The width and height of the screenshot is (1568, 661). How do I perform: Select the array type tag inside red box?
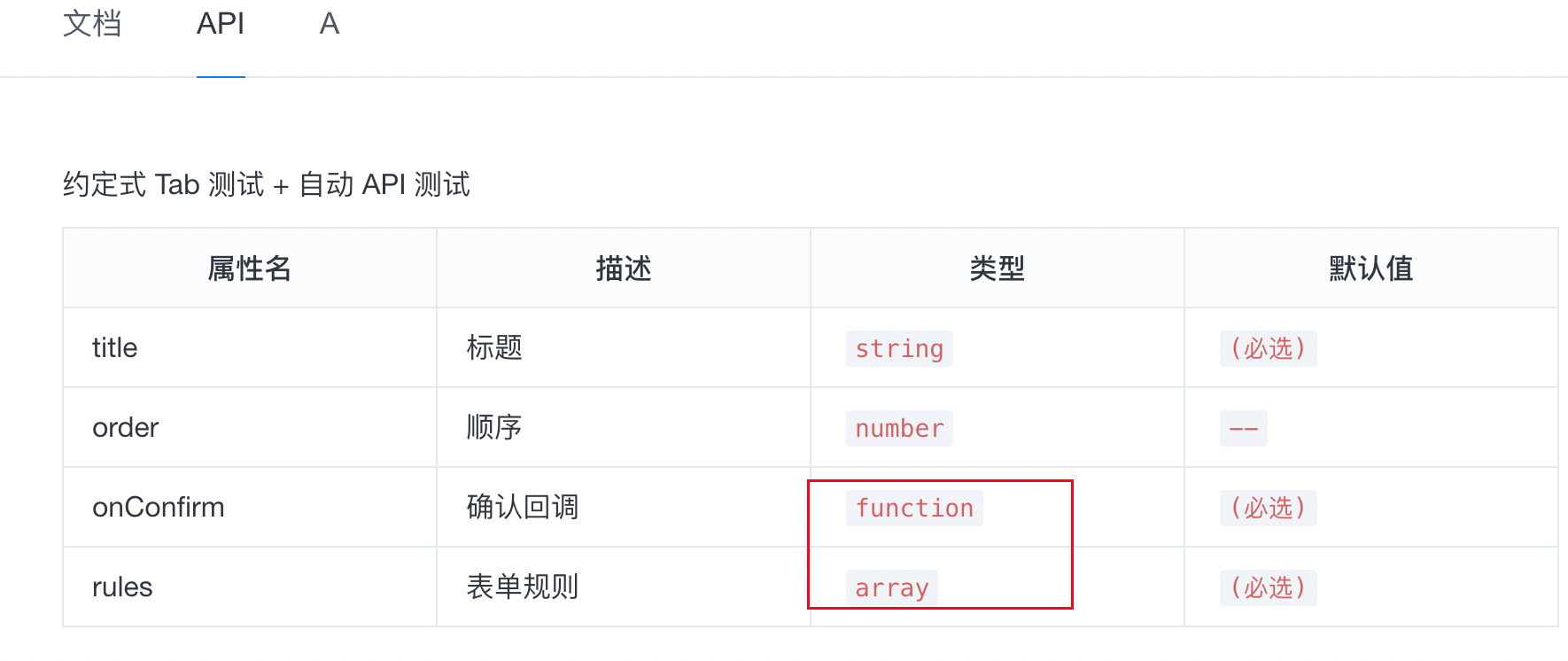pyautogui.click(x=891, y=587)
